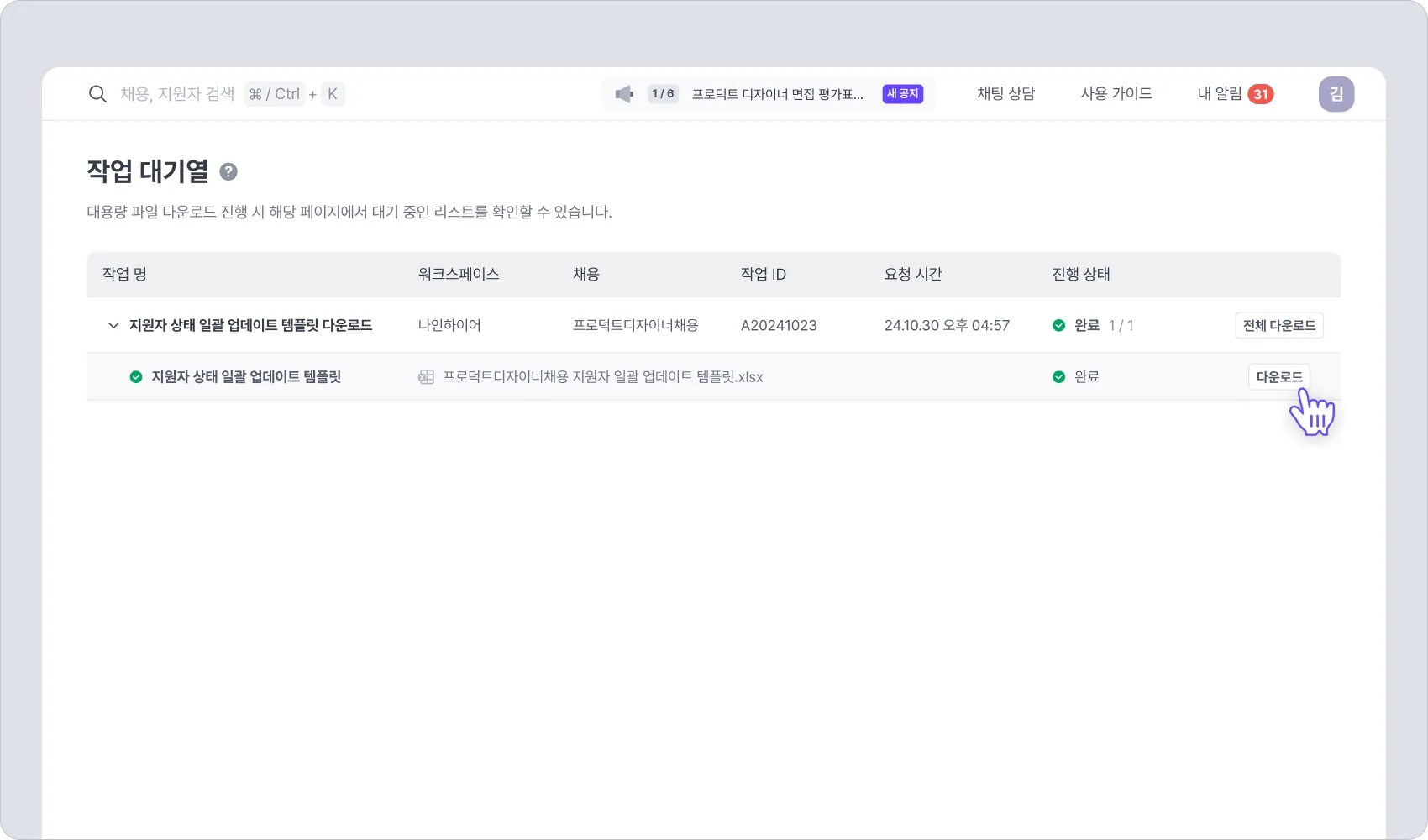The width and height of the screenshot is (1428, 840).
Task: Open 사용 가이드 menu item
Action: [1116, 94]
